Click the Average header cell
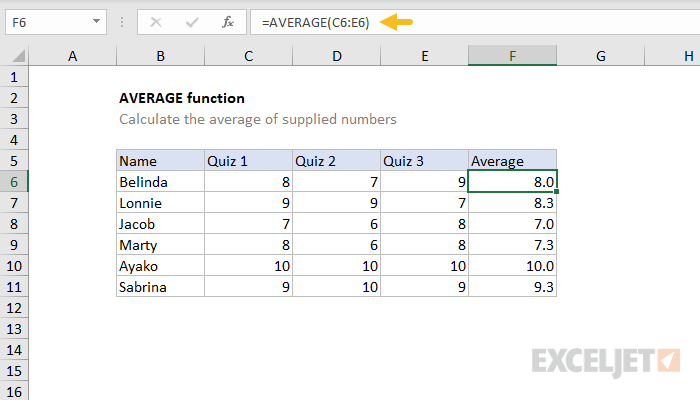This screenshot has width=700, height=400. pyautogui.click(x=512, y=161)
